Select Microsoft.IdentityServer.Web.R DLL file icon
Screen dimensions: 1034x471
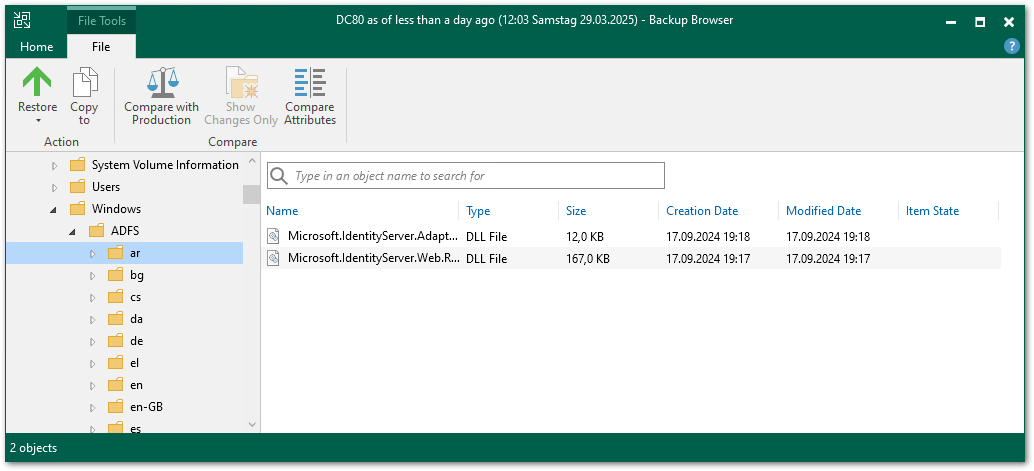click(274, 258)
